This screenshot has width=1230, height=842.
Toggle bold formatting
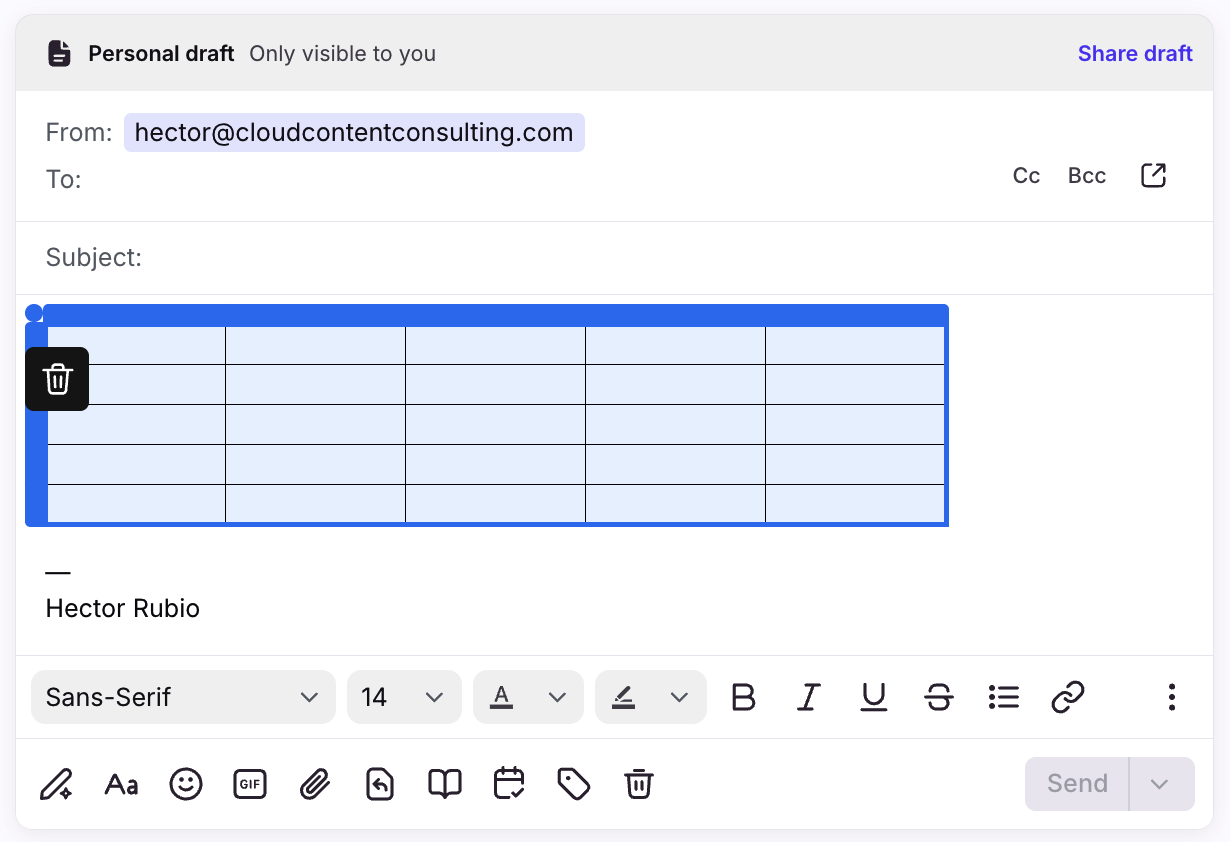pos(743,697)
